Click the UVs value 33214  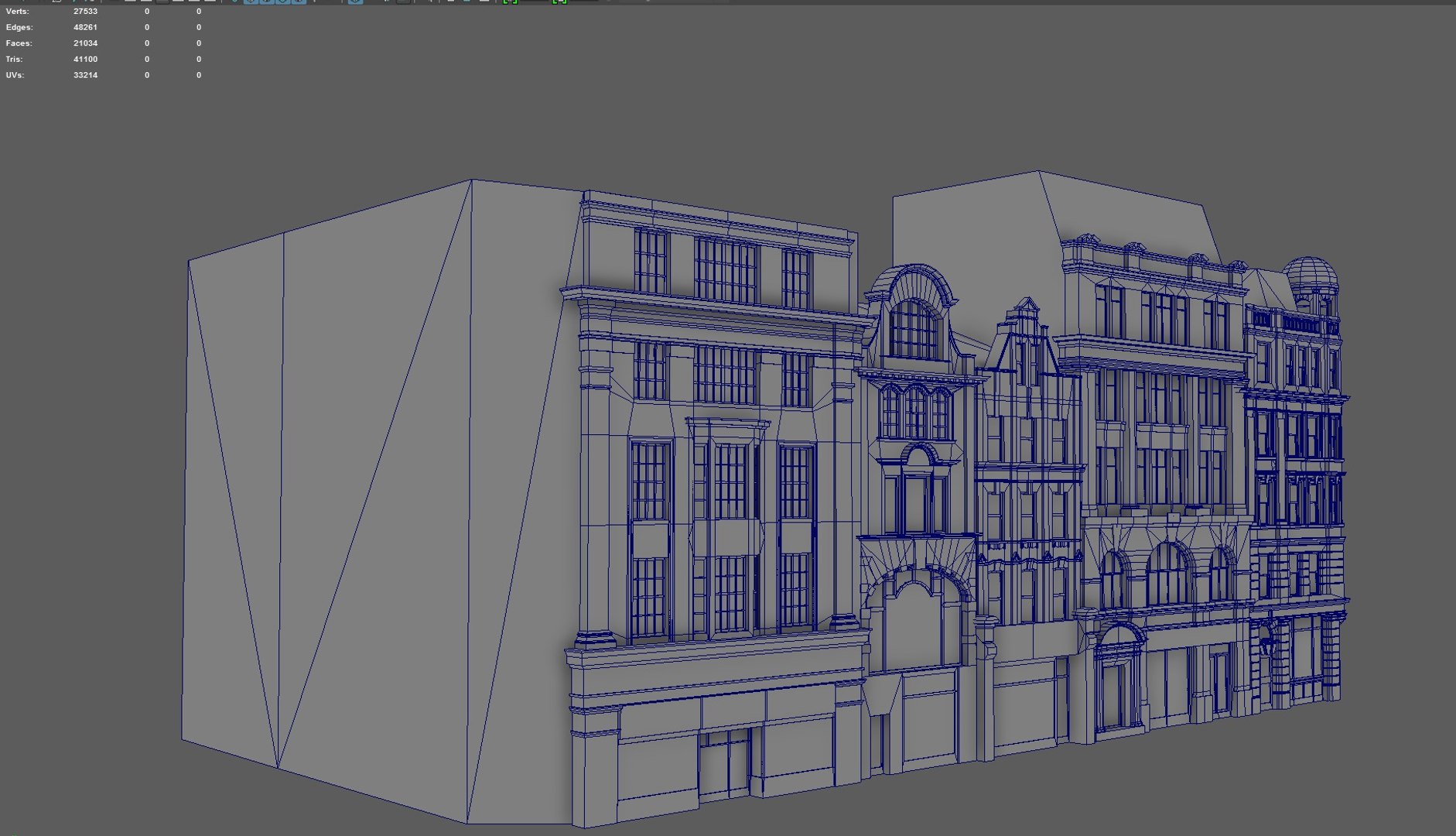coord(85,75)
